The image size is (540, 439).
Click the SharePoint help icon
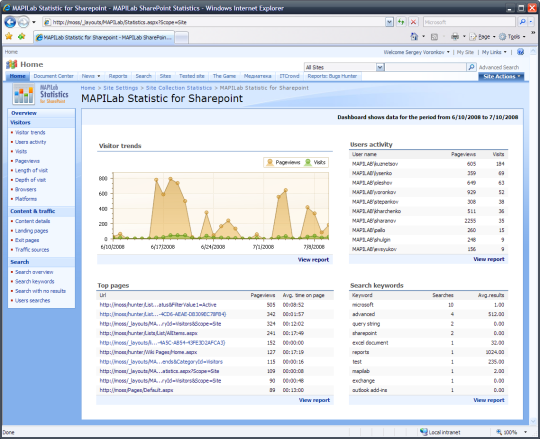pos(520,52)
